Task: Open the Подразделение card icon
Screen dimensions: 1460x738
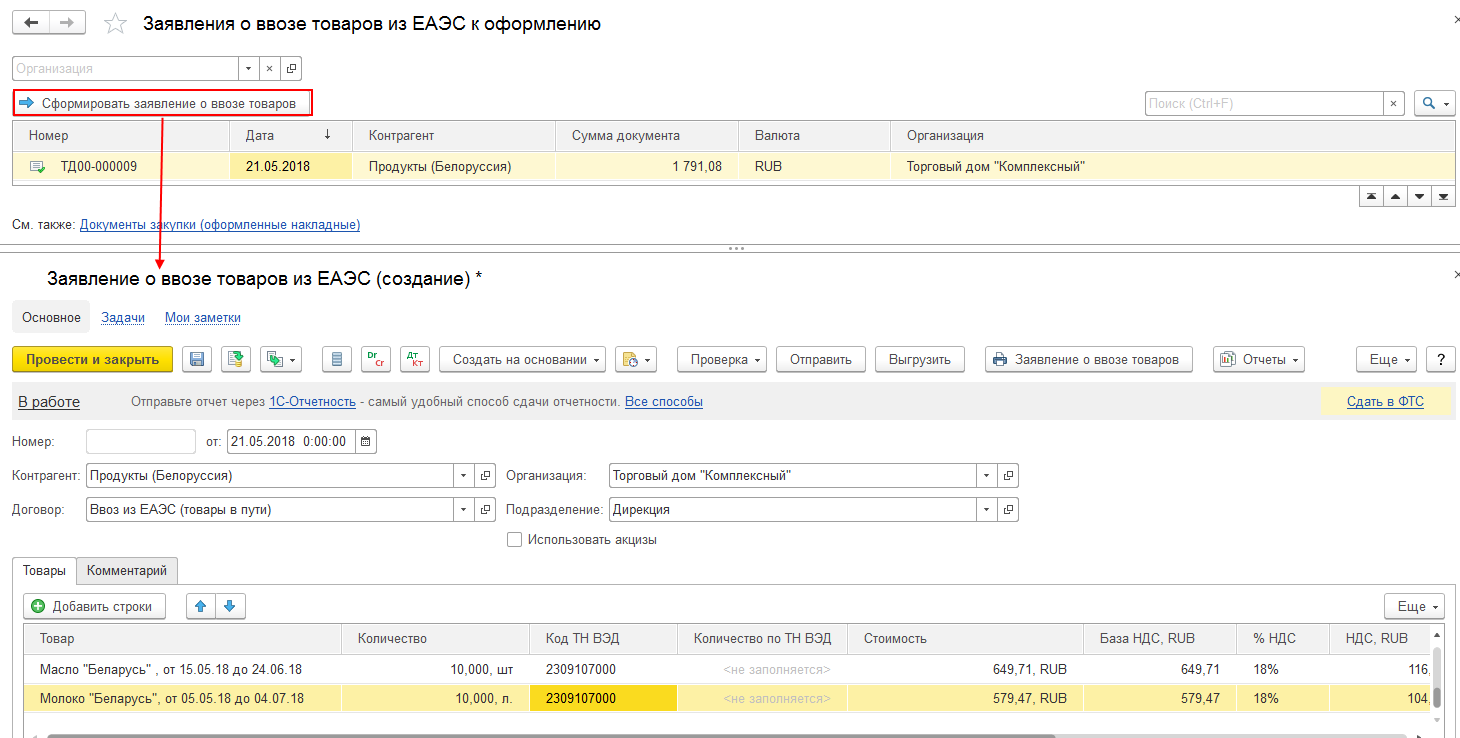Action: click(x=1008, y=510)
